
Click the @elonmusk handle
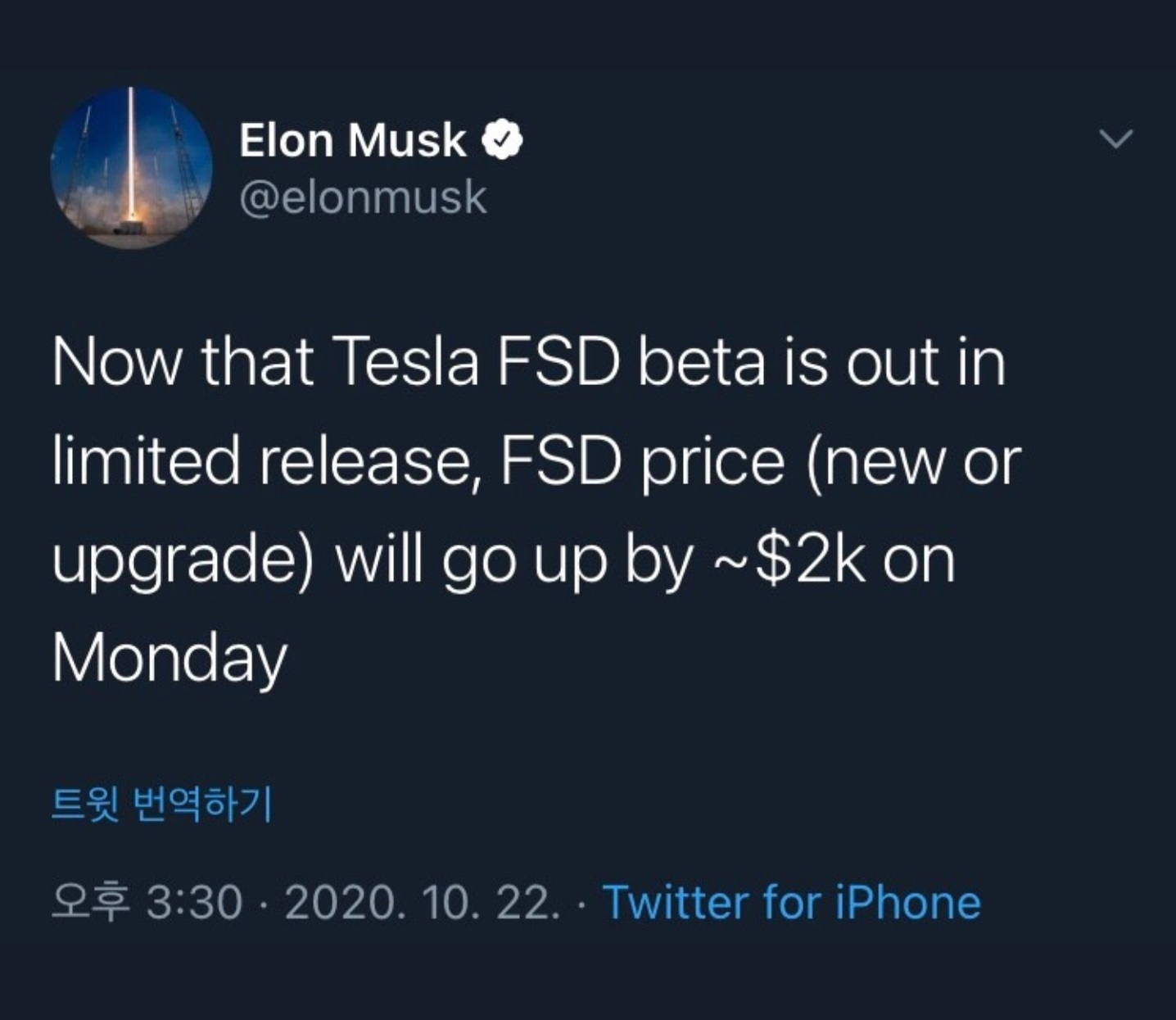(363, 197)
